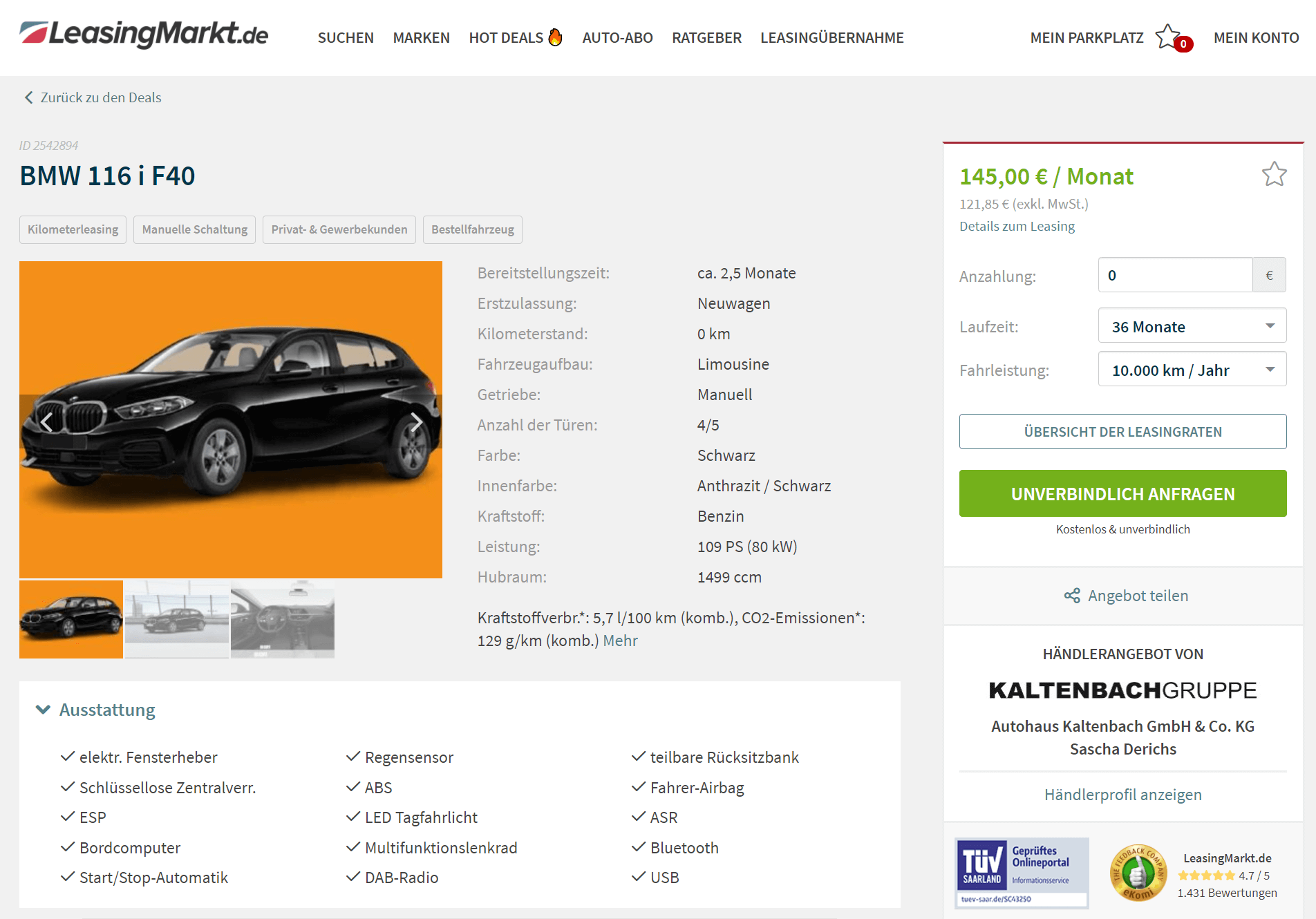The height and width of the screenshot is (919, 1316).
Task: Click the 145,00 € / Monat price
Action: [1046, 176]
